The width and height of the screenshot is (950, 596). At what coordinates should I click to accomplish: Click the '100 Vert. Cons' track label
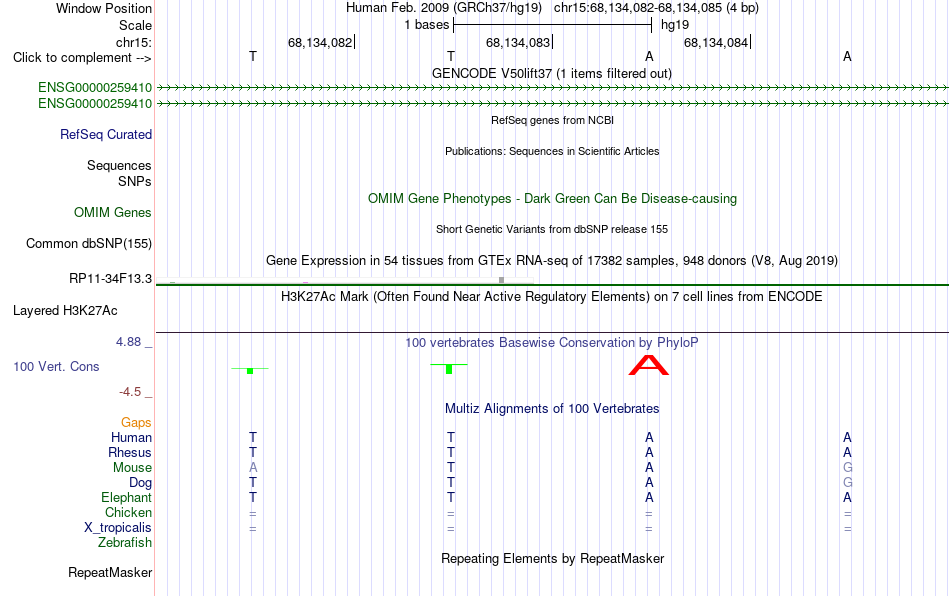pos(56,366)
